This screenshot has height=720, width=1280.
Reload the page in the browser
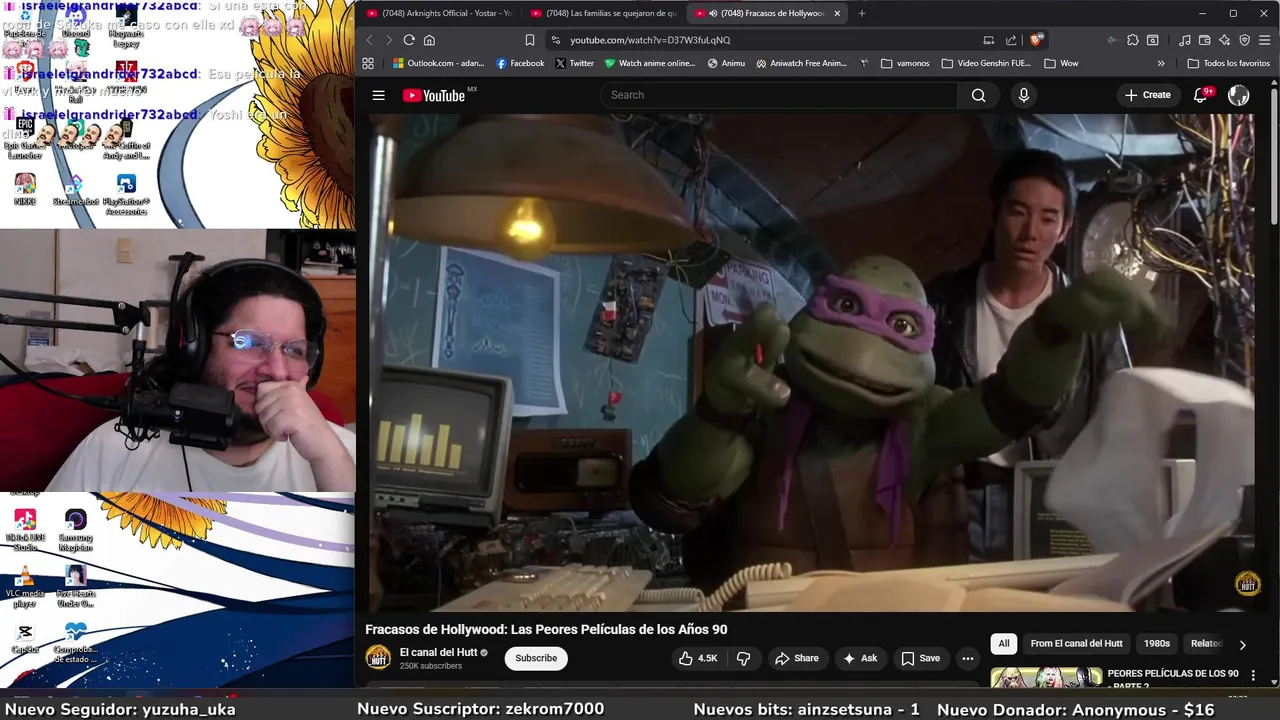click(409, 40)
